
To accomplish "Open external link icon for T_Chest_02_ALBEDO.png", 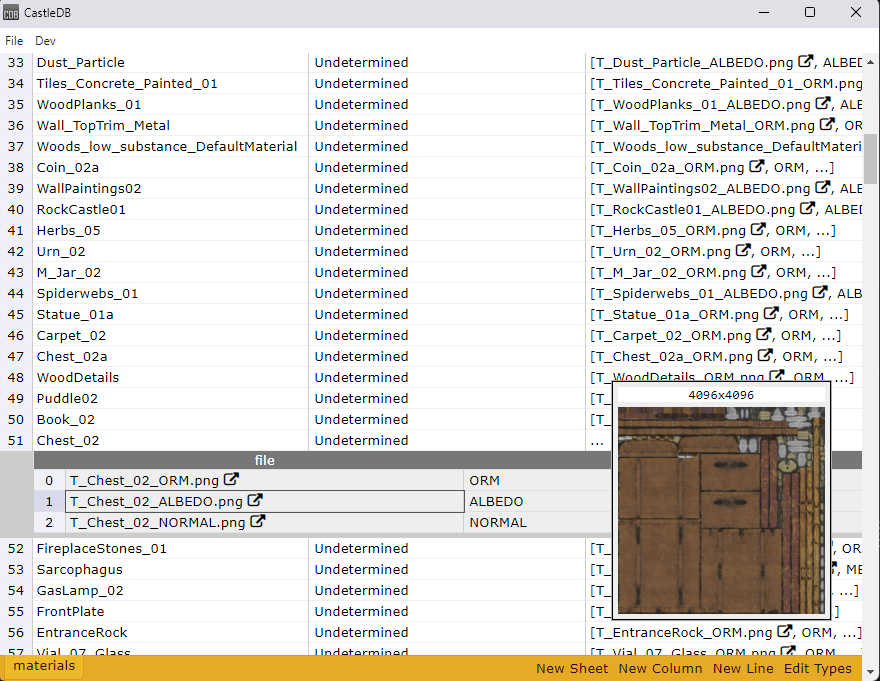I will click(255, 500).
